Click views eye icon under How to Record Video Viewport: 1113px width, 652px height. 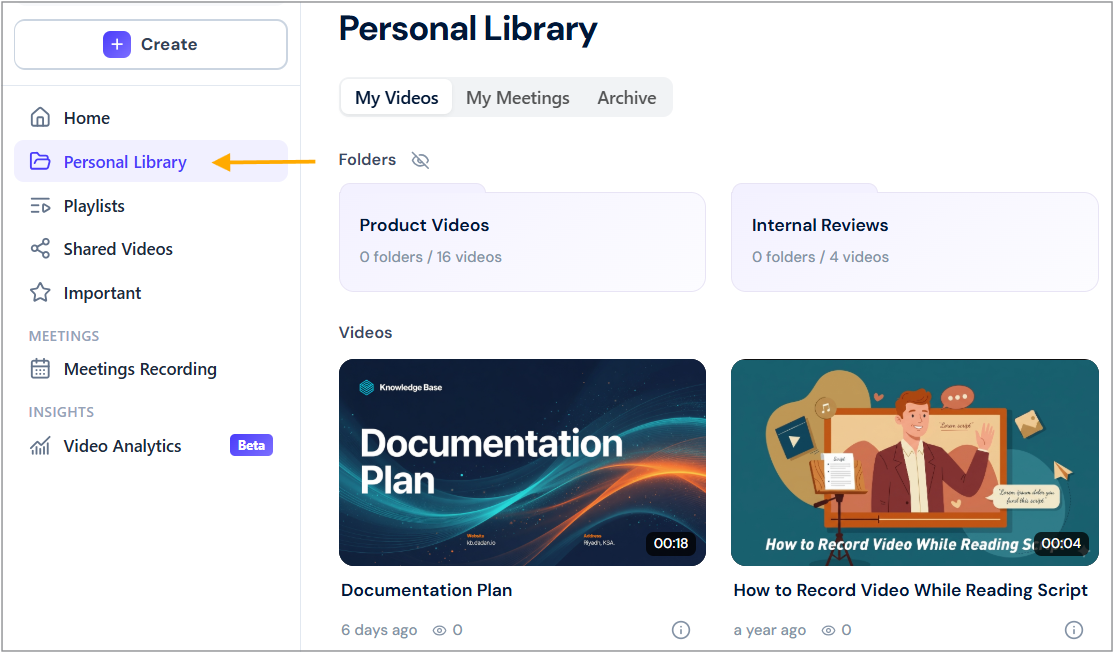coord(828,630)
